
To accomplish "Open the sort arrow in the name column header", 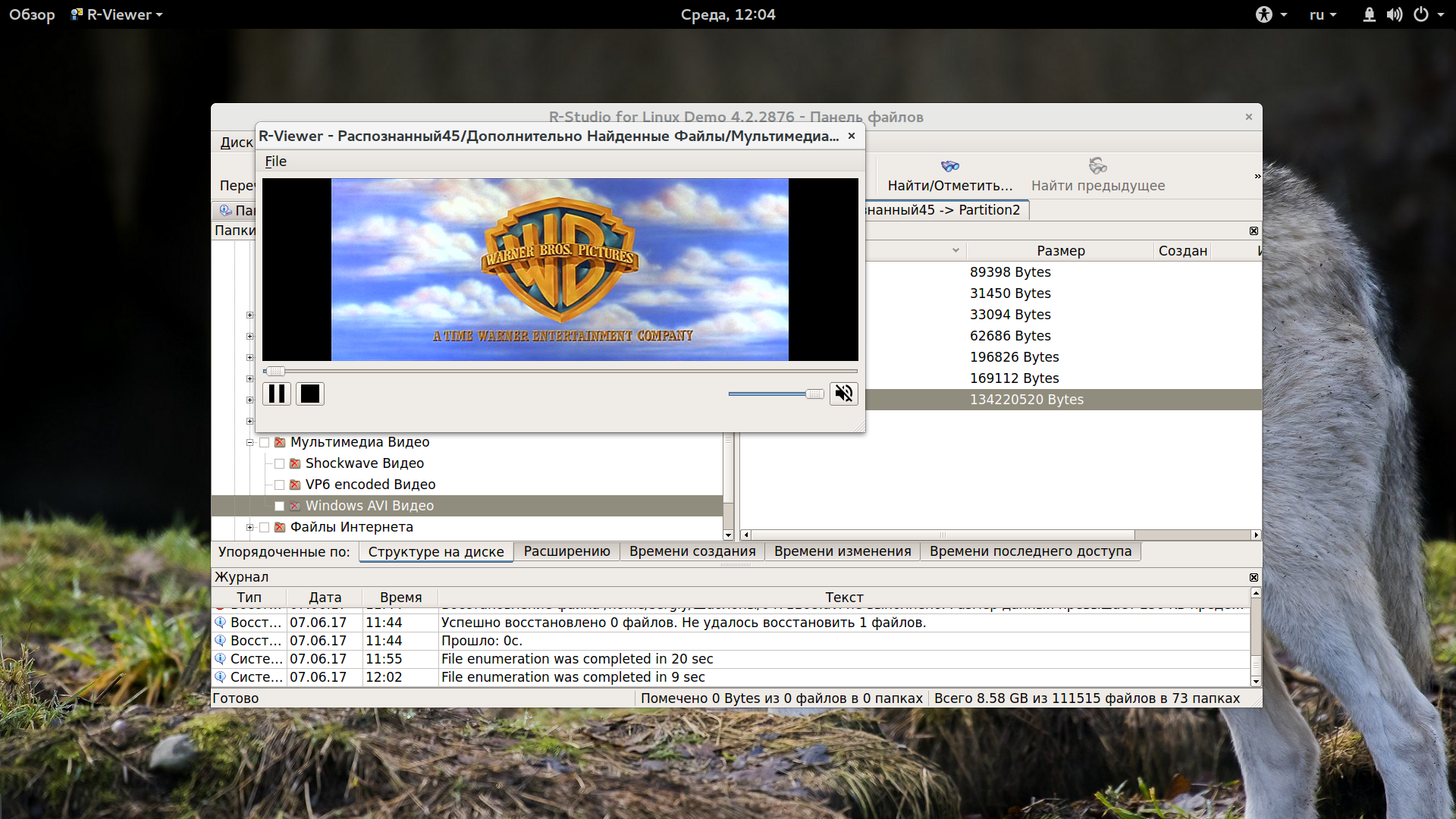I will click(955, 250).
